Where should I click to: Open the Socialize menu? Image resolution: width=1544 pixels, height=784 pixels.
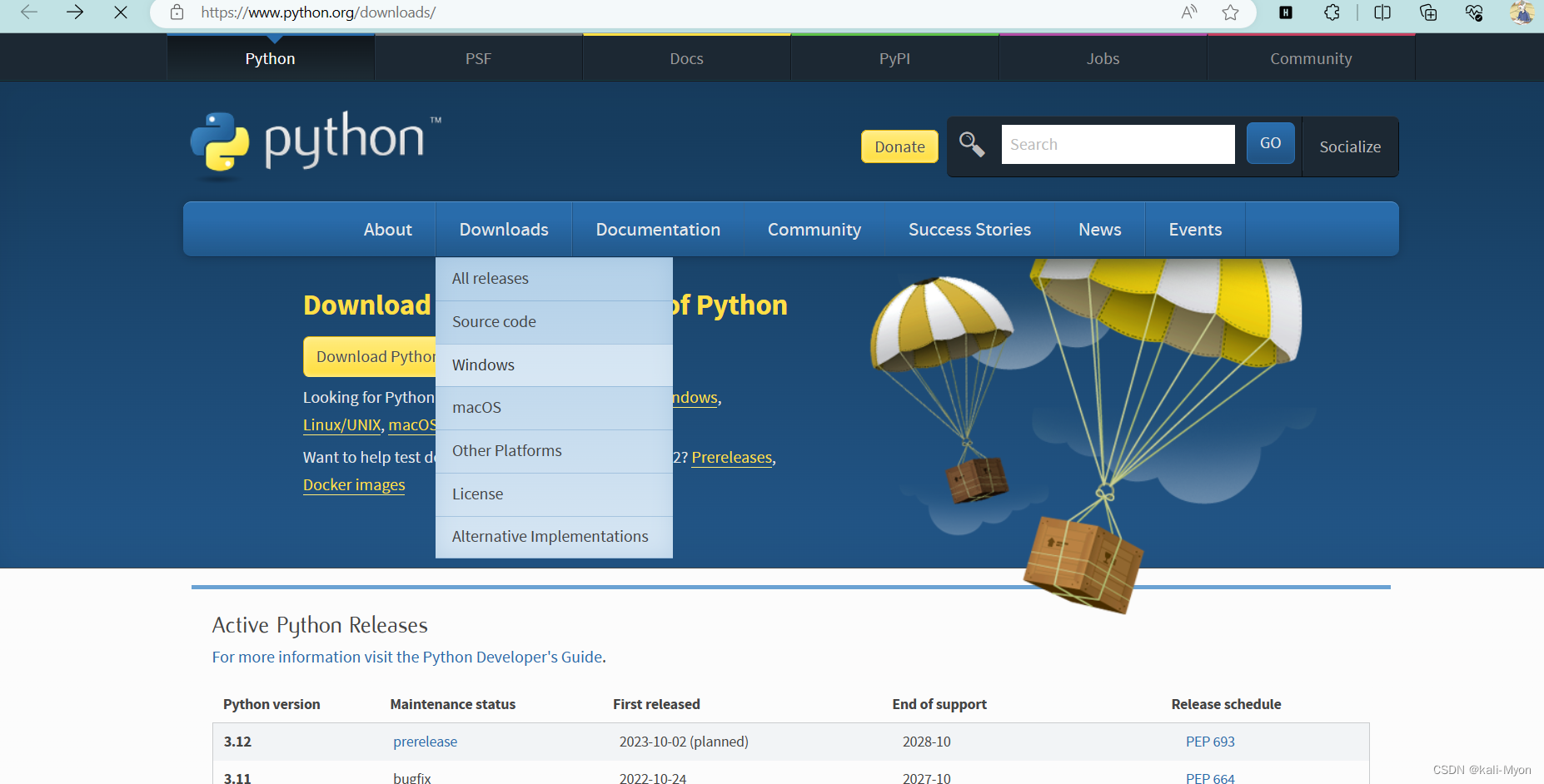pos(1350,146)
